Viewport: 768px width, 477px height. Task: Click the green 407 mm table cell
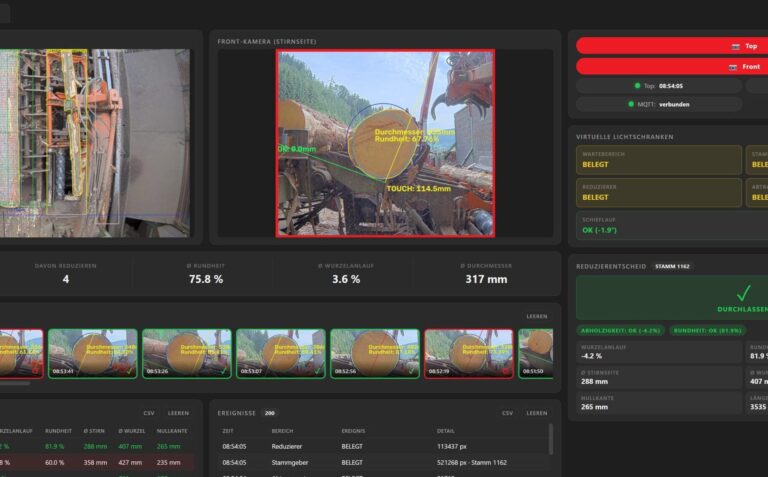(130, 447)
